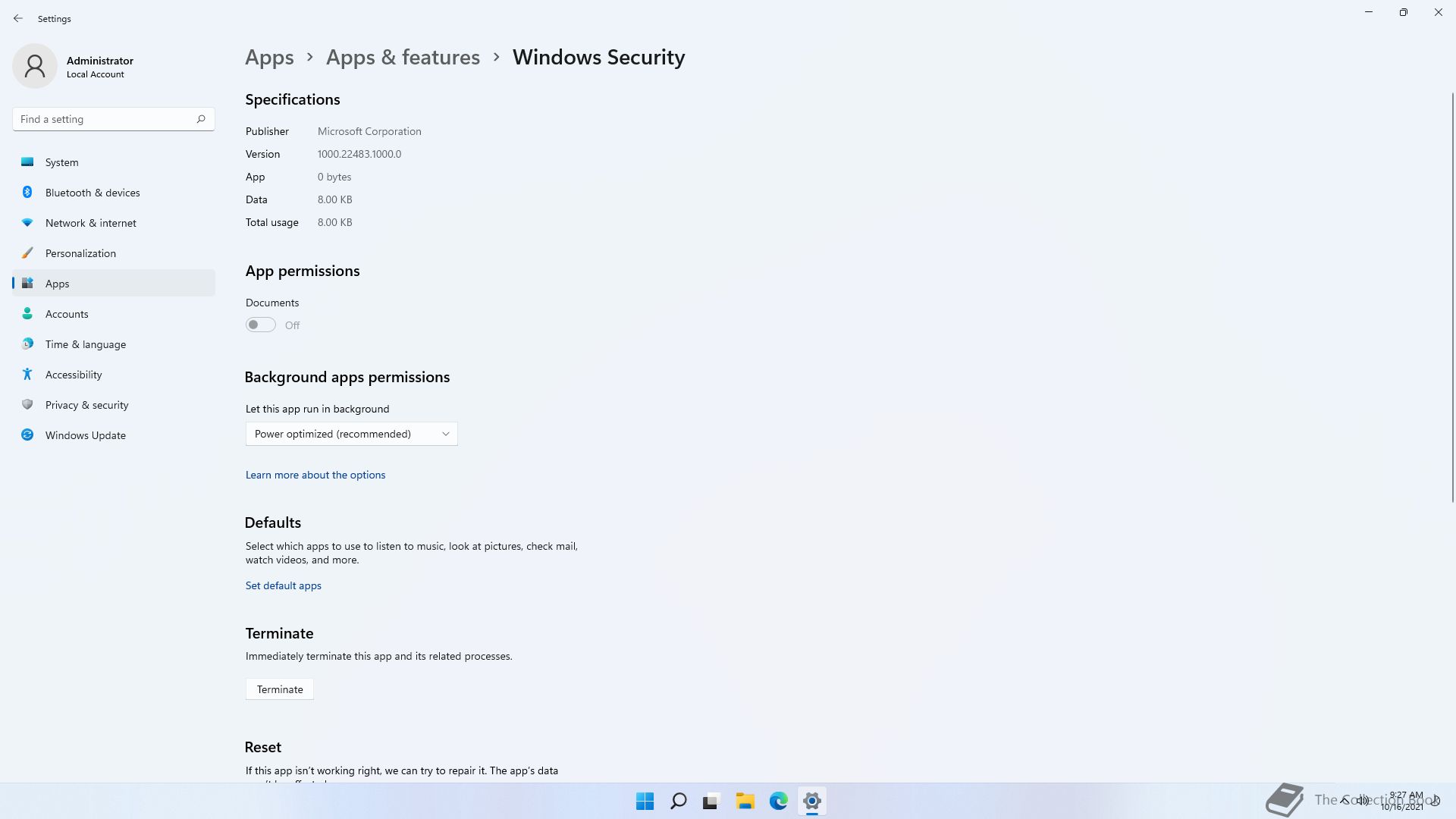Click the Time & language globe icon
Image resolution: width=1456 pixels, height=819 pixels.
coord(27,344)
